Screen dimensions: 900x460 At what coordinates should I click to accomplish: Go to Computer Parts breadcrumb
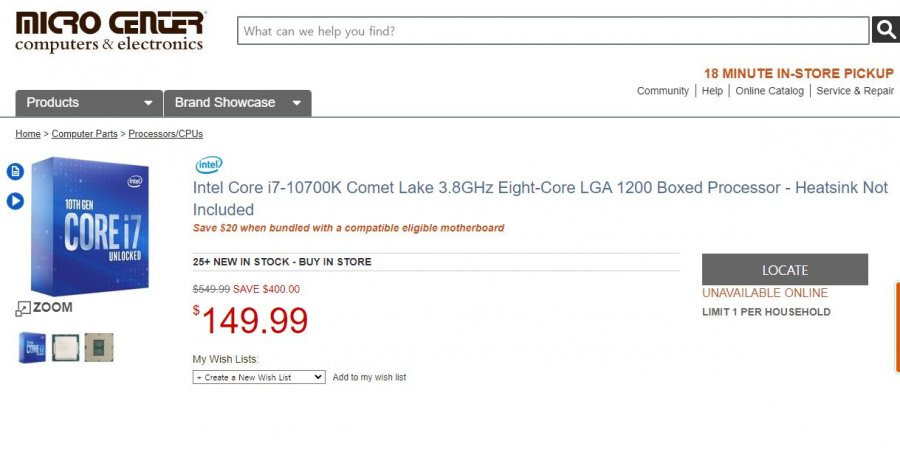coord(84,134)
